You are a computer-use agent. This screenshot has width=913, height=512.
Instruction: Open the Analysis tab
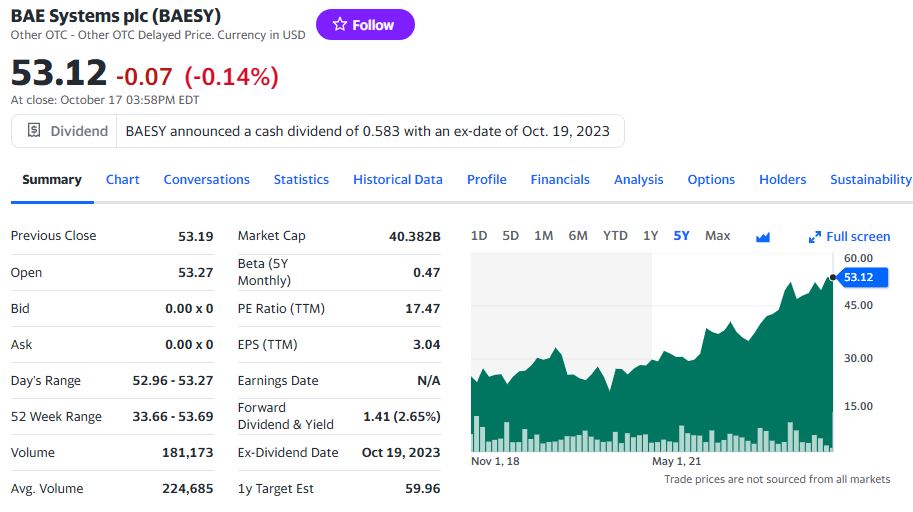(x=638, y=179)
